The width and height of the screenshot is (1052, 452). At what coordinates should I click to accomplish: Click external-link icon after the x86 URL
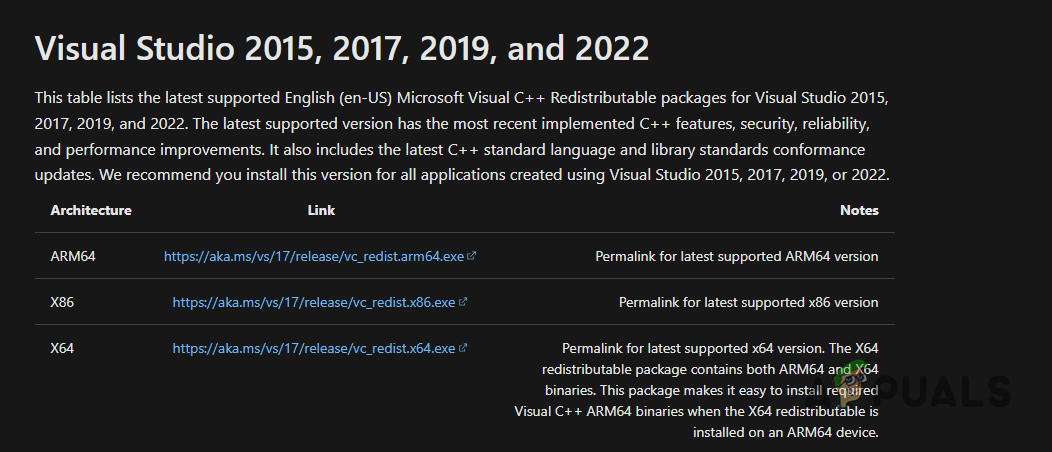coord(463,302)
